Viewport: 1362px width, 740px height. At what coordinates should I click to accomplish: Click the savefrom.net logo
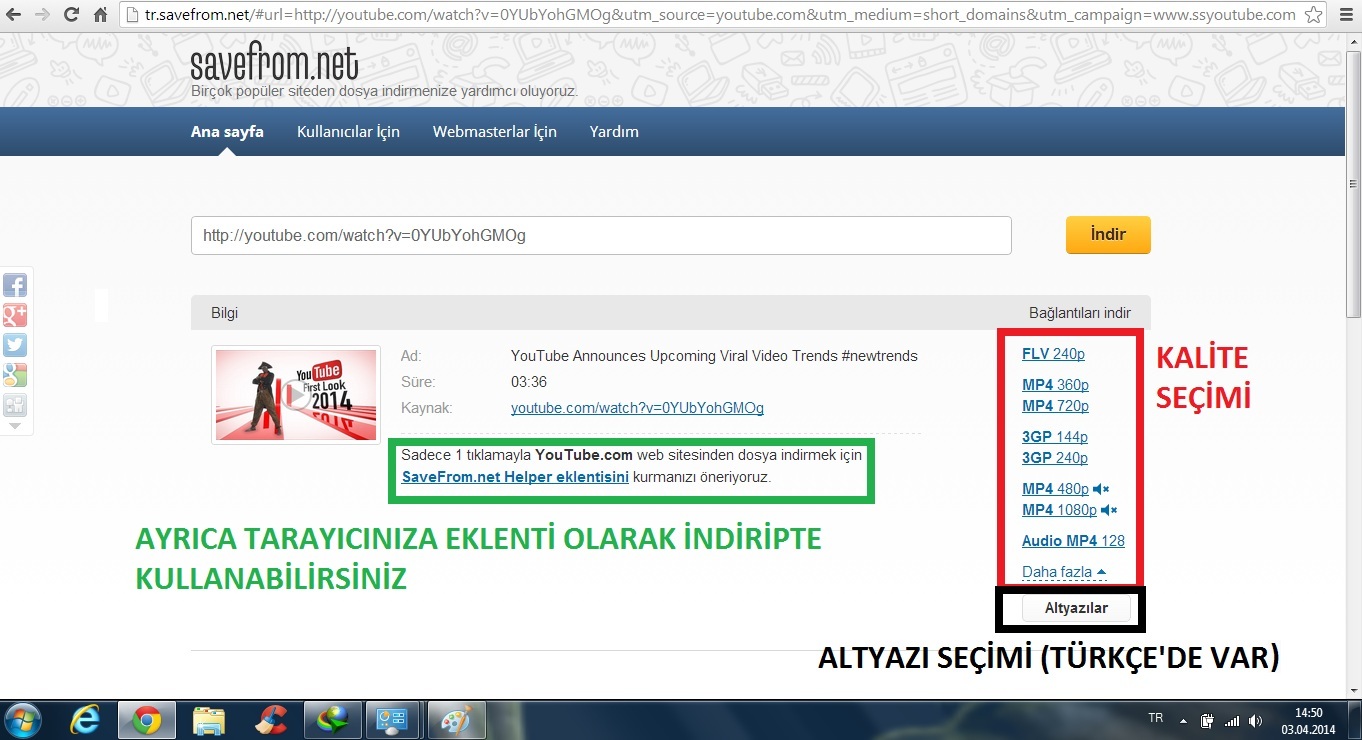click(x=274, y=65)
